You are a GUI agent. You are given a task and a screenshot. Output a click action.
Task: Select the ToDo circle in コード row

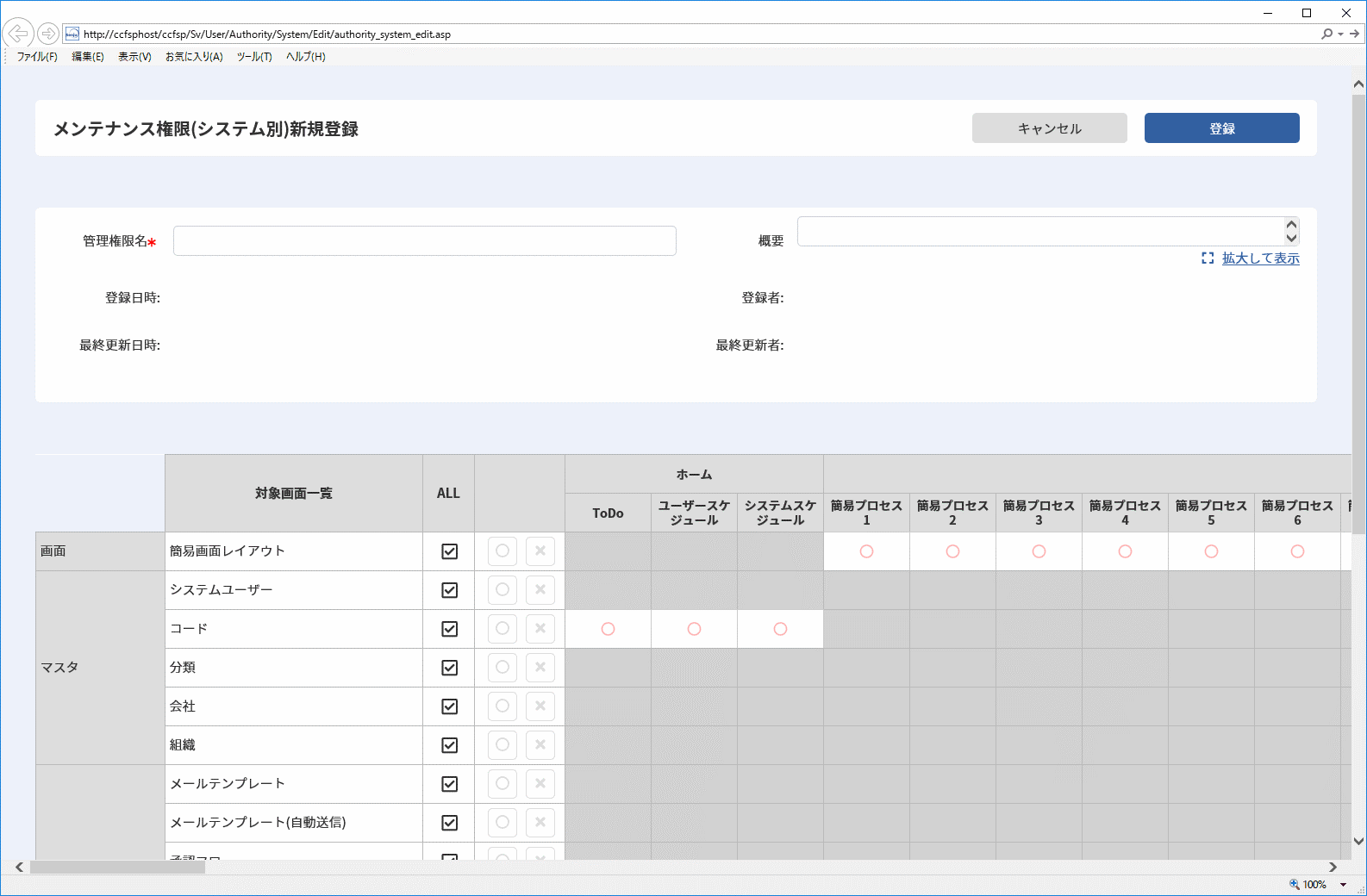609,629
